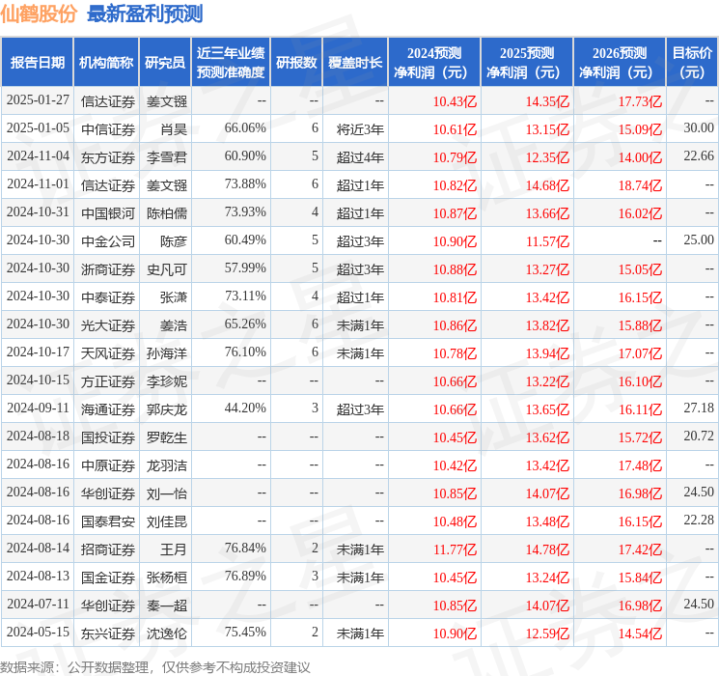Click coverage cell 超过4年

pos(360,158)
